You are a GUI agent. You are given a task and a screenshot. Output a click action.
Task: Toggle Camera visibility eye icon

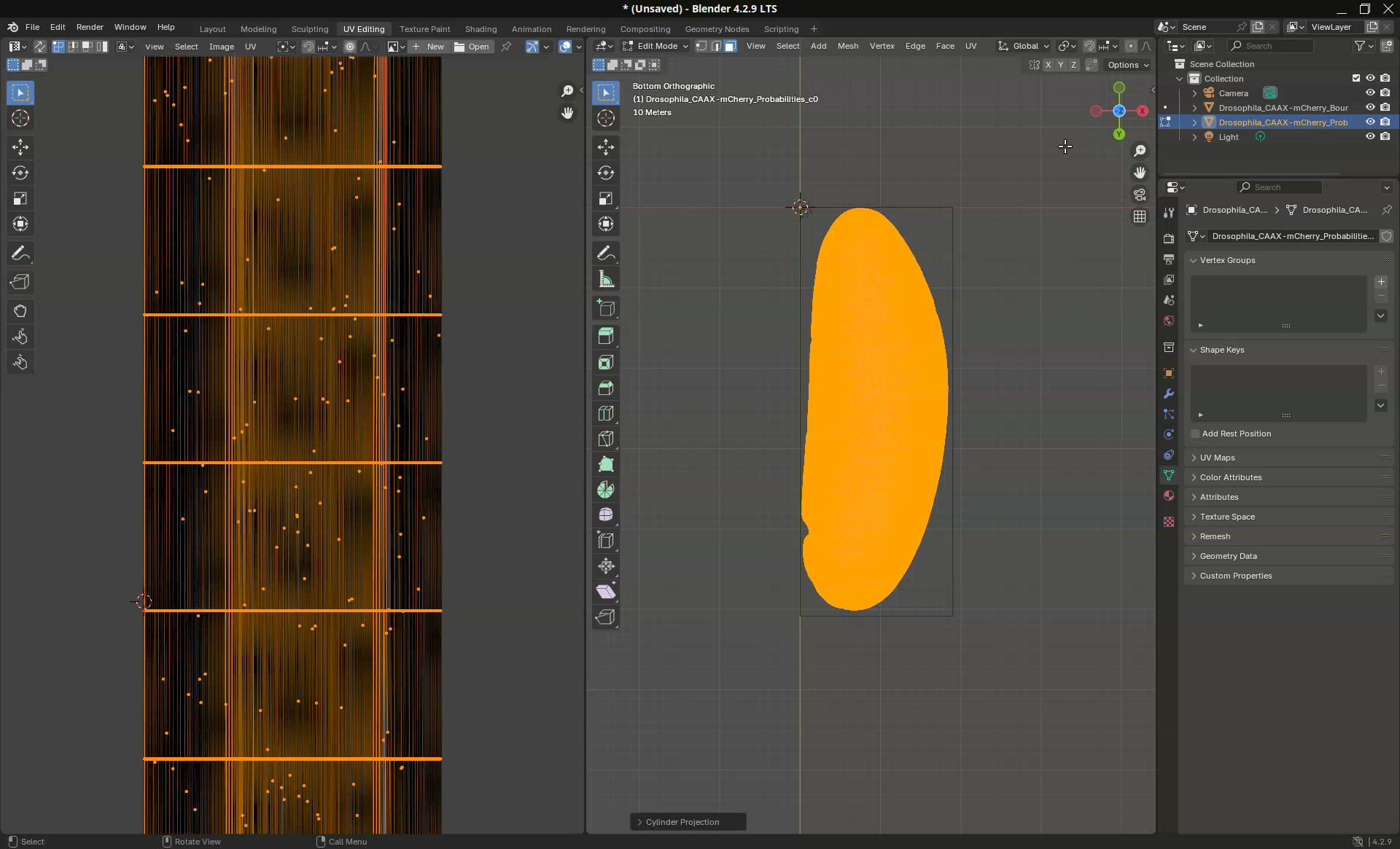(1370, 93)
